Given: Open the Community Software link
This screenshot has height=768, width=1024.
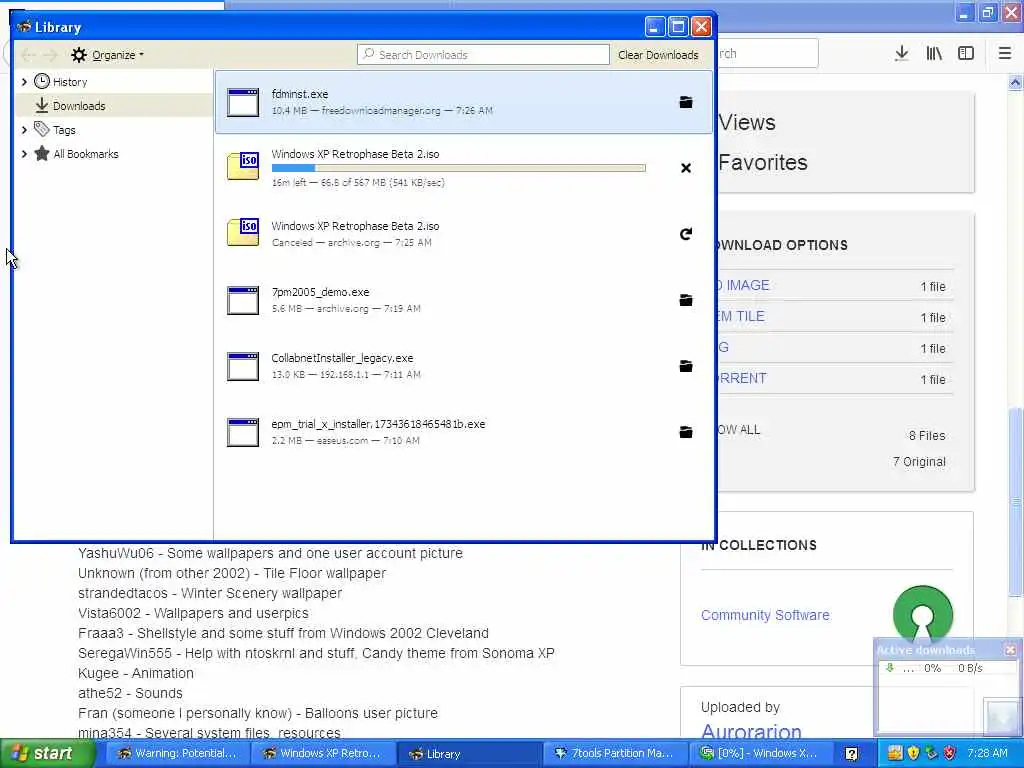Looking at the screenshot, I should [x=765, y=615].
